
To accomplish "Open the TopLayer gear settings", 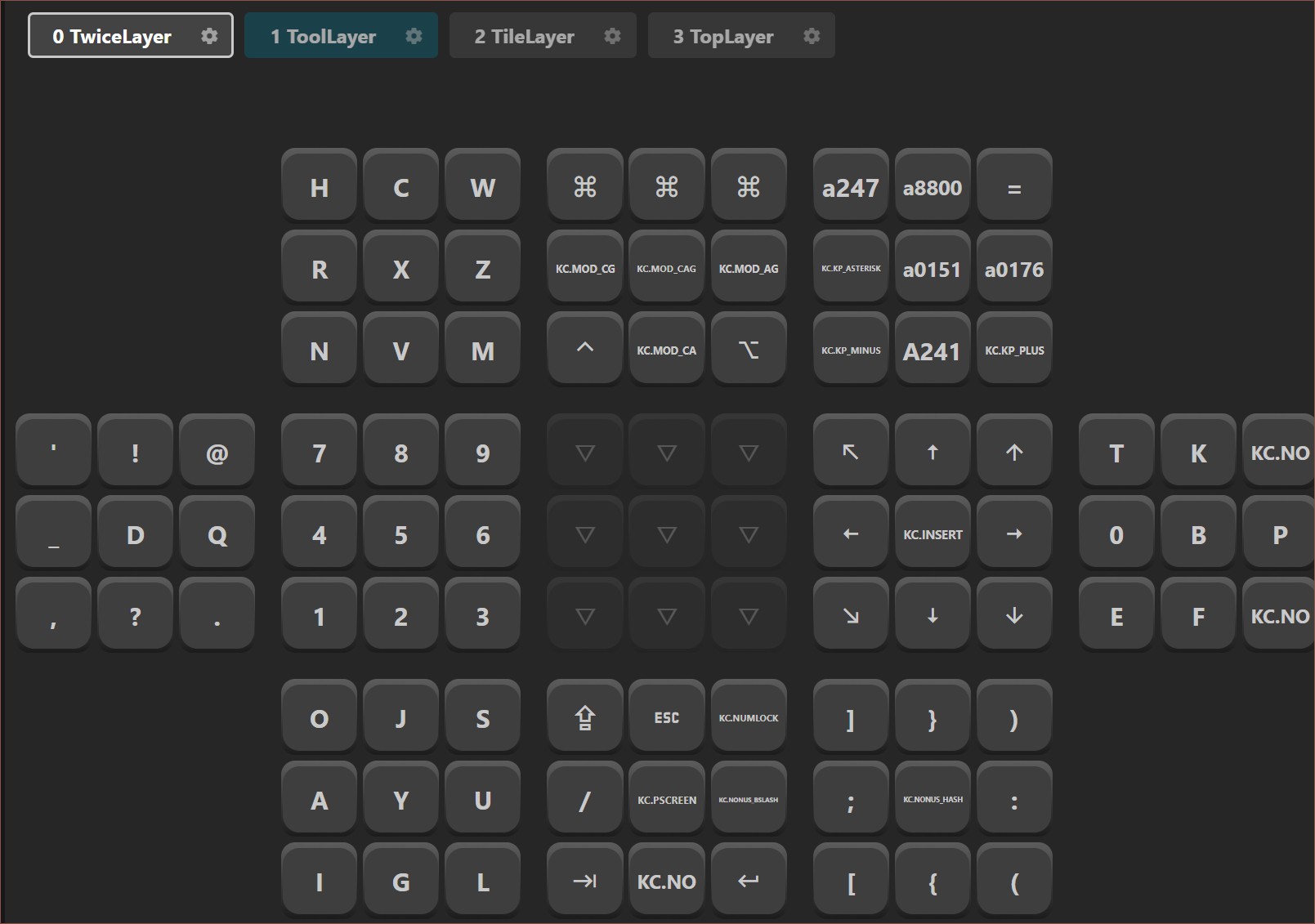I will 812,36.
